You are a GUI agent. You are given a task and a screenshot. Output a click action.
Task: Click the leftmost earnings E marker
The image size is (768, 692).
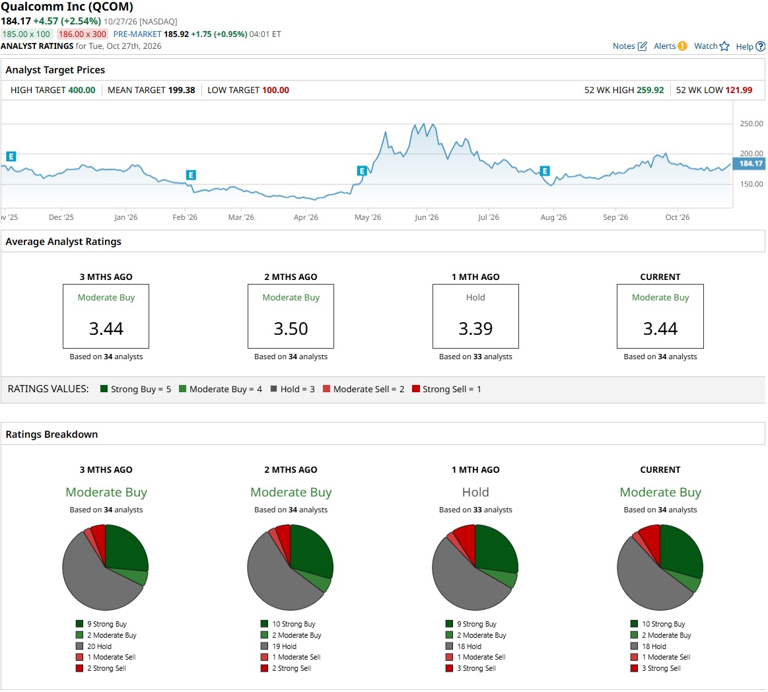click(x=11, y=156)
